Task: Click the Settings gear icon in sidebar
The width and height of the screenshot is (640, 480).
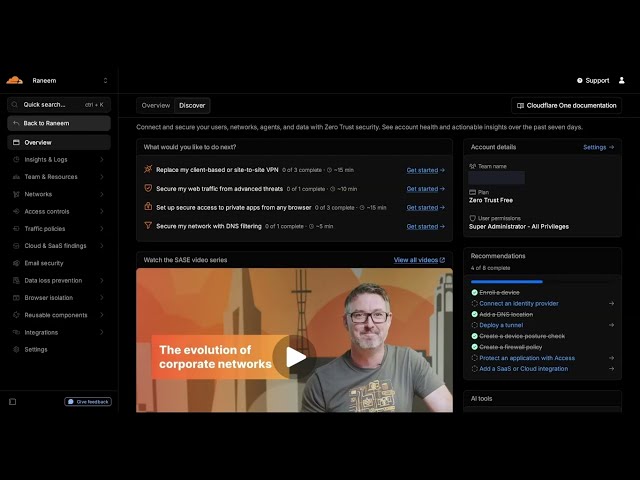Action: point(16,349)
